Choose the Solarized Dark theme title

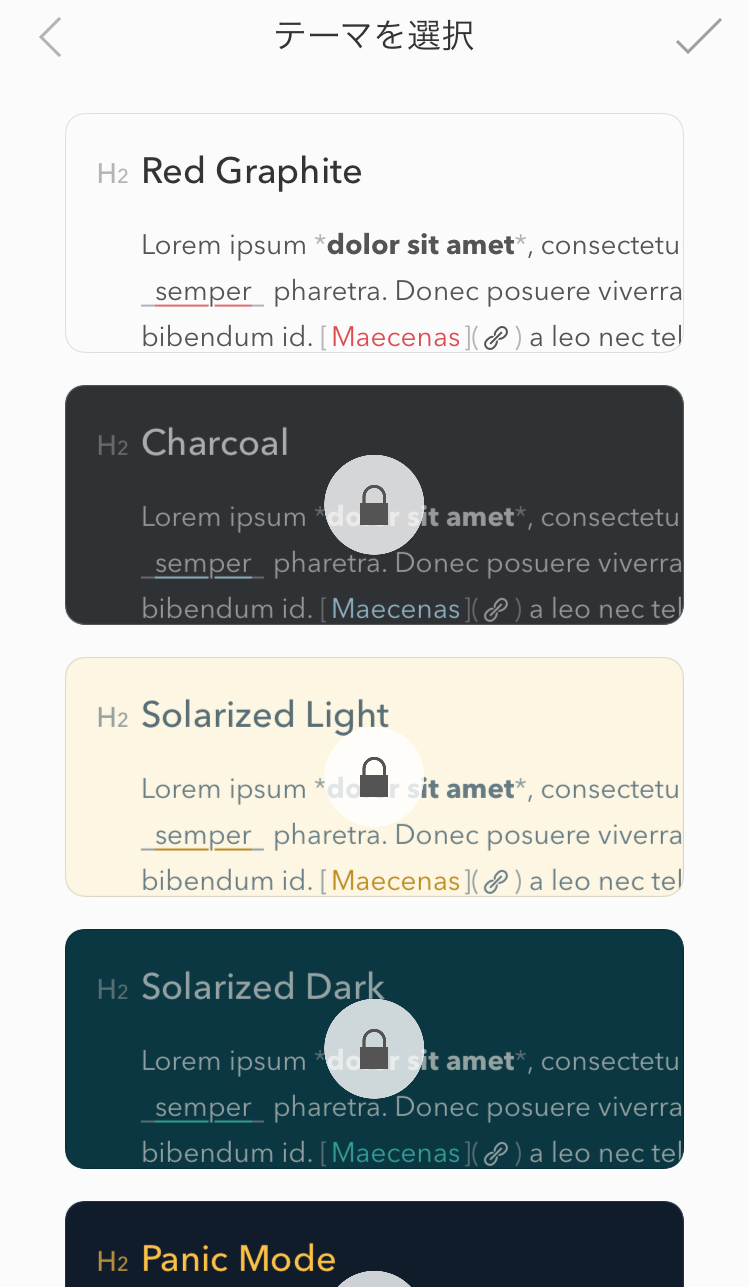(x=263, y=987)
